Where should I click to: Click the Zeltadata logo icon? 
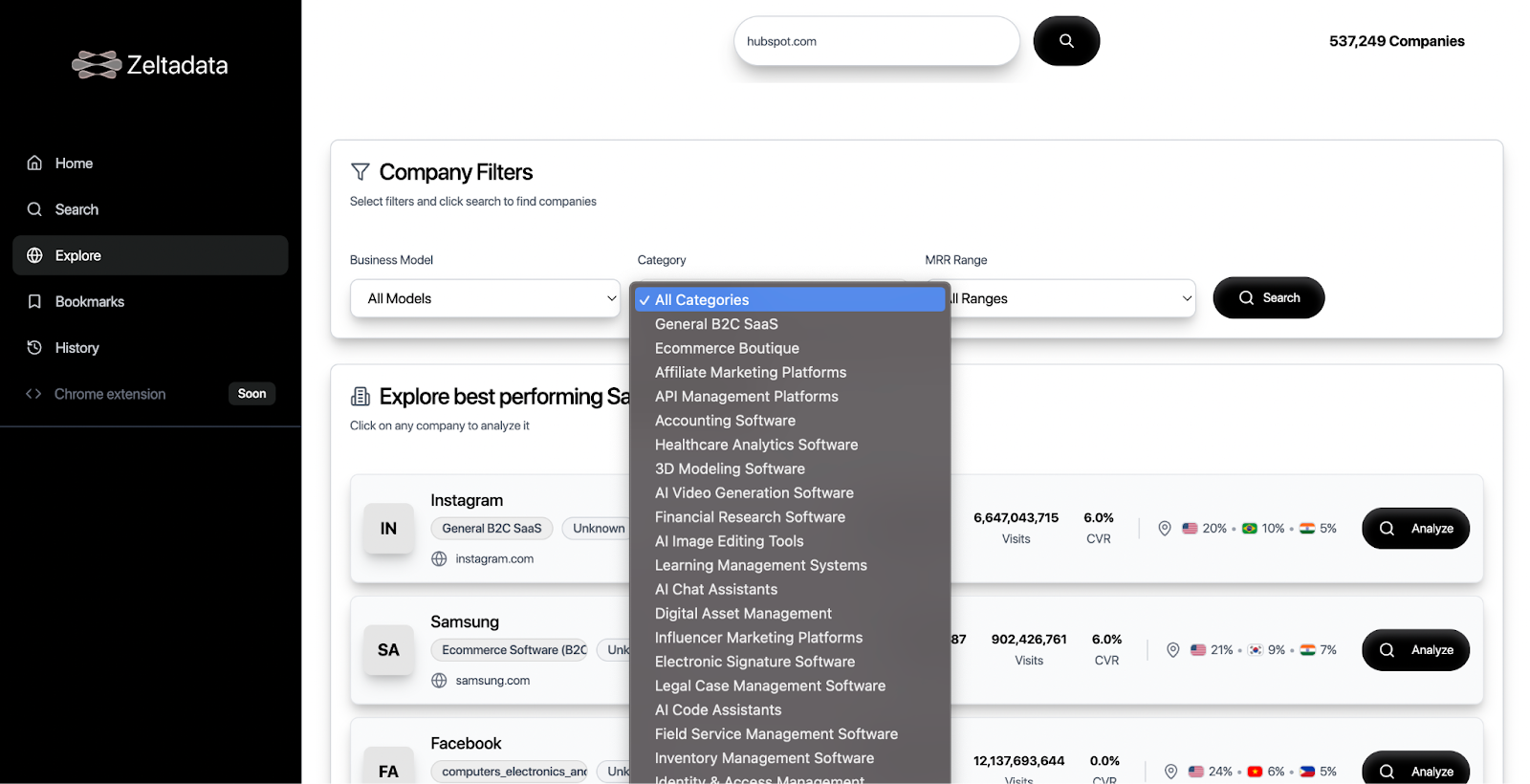click(97, 65)
